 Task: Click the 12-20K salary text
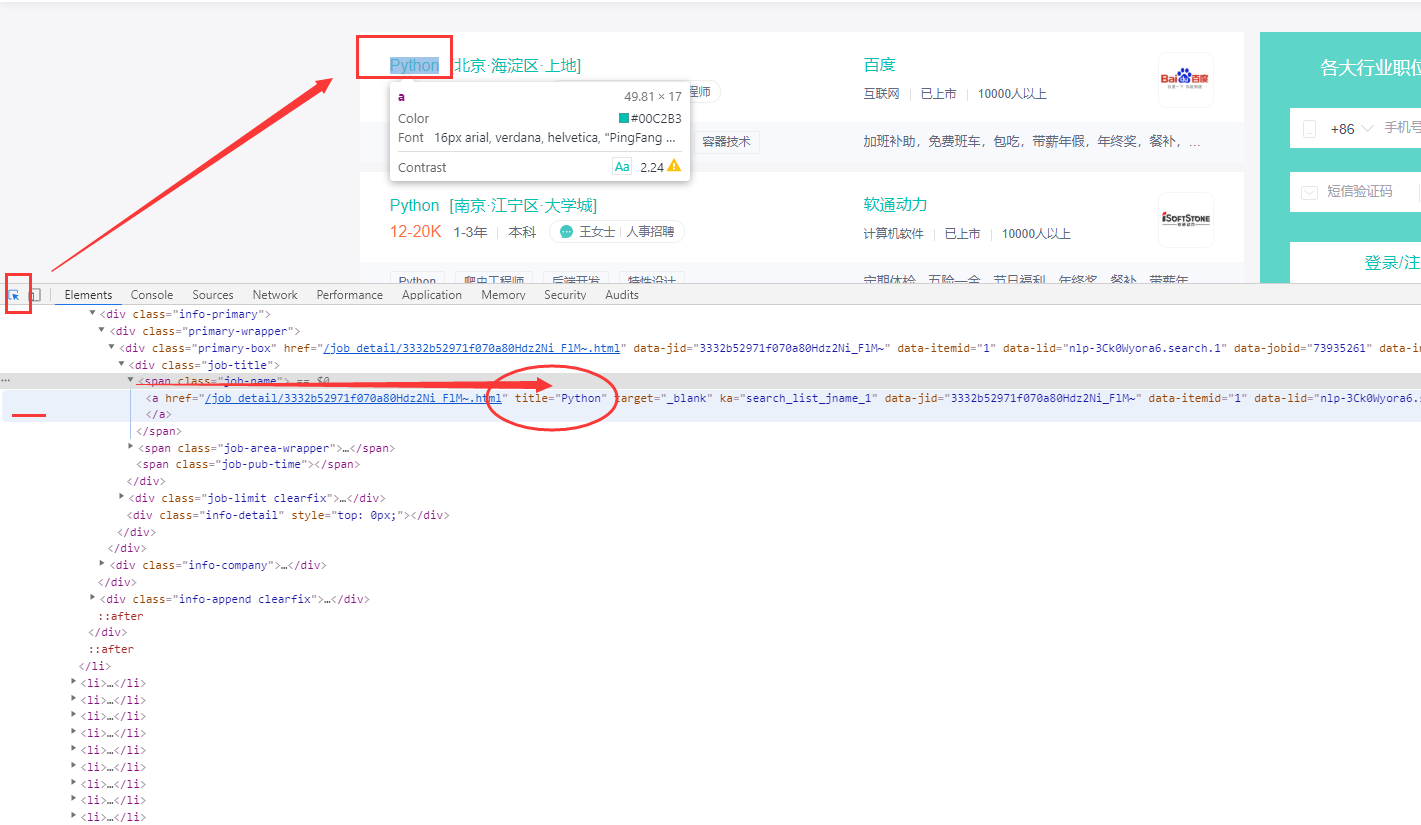click(415, 232)
